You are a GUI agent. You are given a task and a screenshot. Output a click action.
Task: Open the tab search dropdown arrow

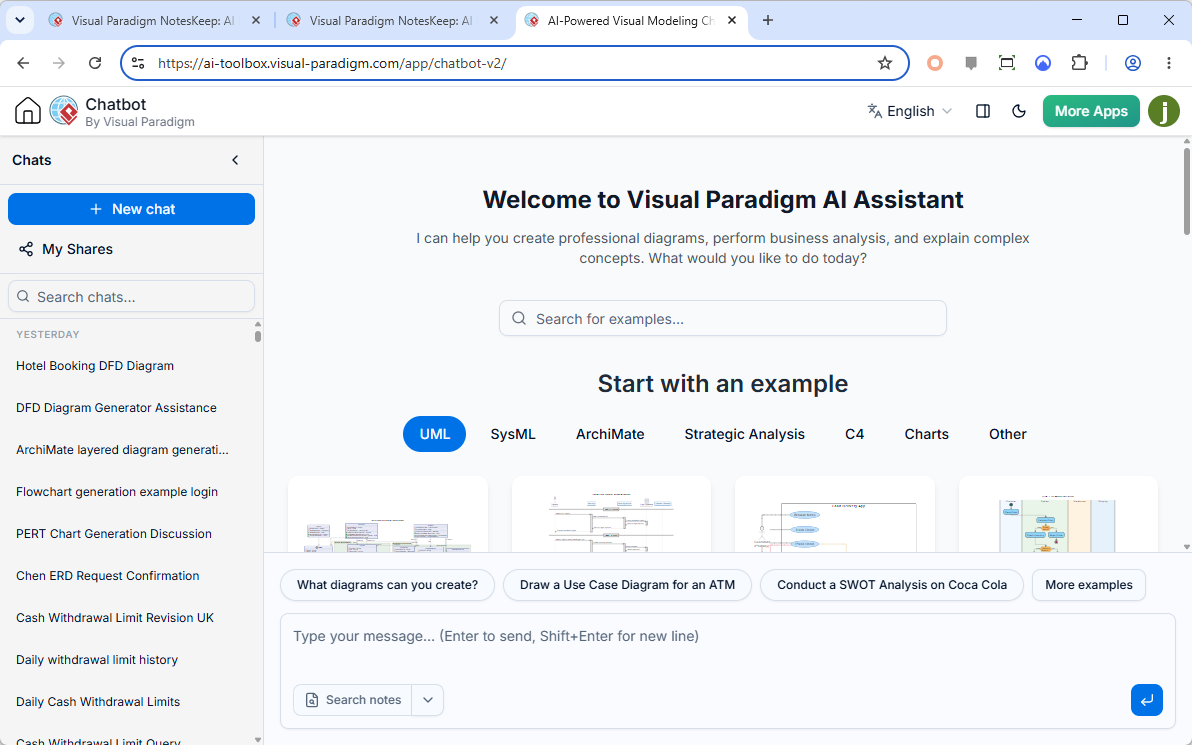20,21
